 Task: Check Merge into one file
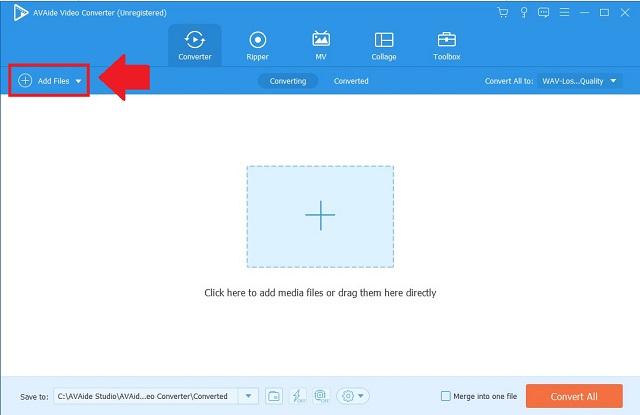pyautogui.click(x=446, y=396)
